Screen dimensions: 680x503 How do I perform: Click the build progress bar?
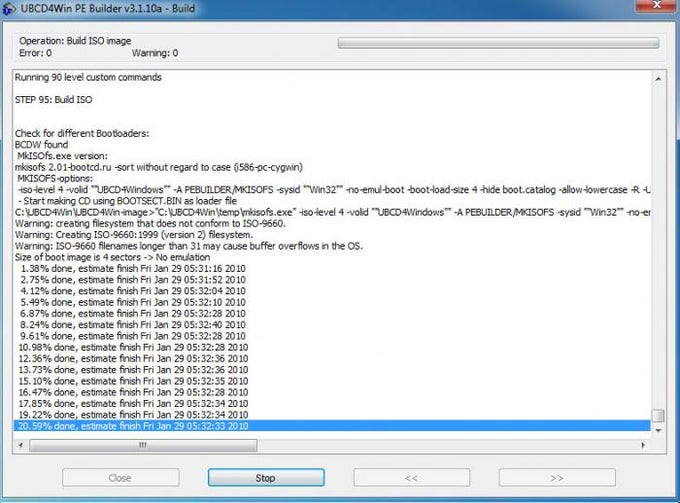click(498, 42)
